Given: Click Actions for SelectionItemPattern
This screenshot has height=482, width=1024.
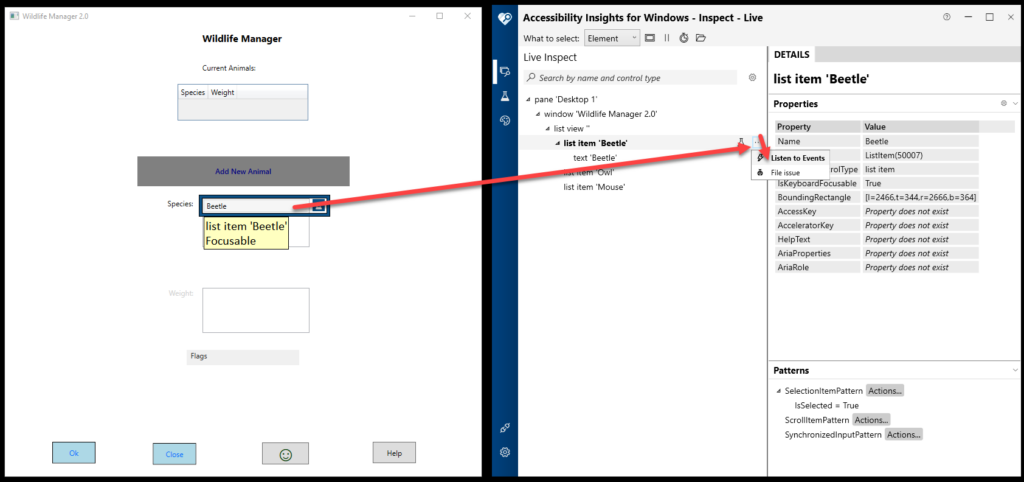Looking at the screenshot, I should coord(885,391).
